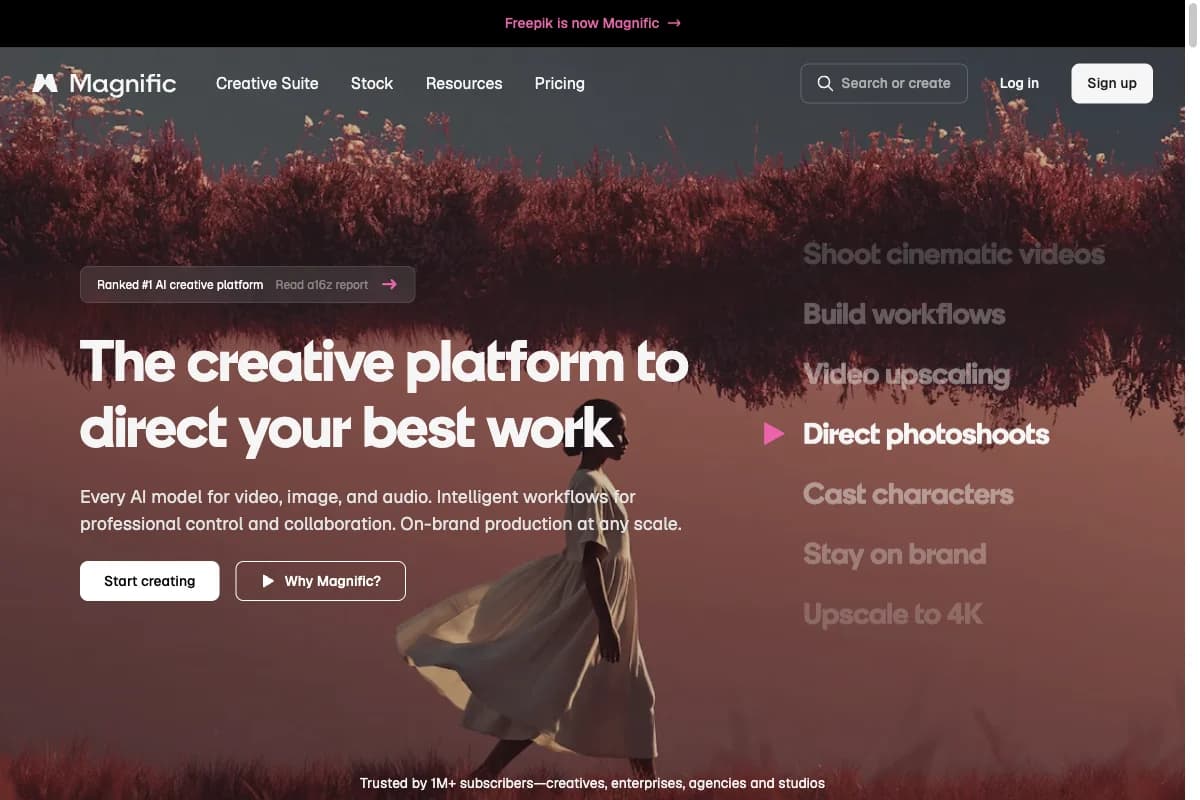Go to the Pricing page
1200x800 pixels.
[x=560, y=83]
